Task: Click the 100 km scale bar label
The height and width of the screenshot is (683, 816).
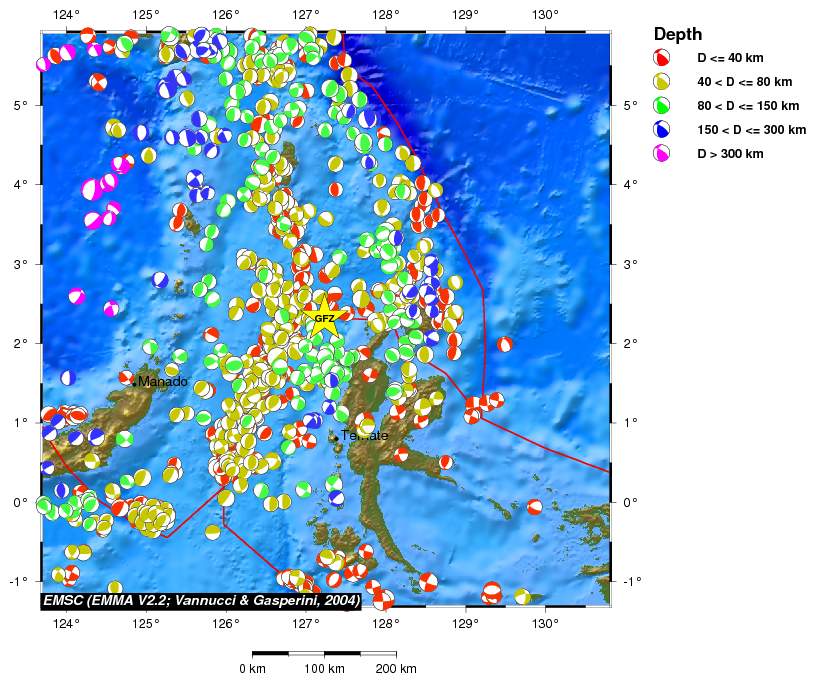Action: coord(326,668)
